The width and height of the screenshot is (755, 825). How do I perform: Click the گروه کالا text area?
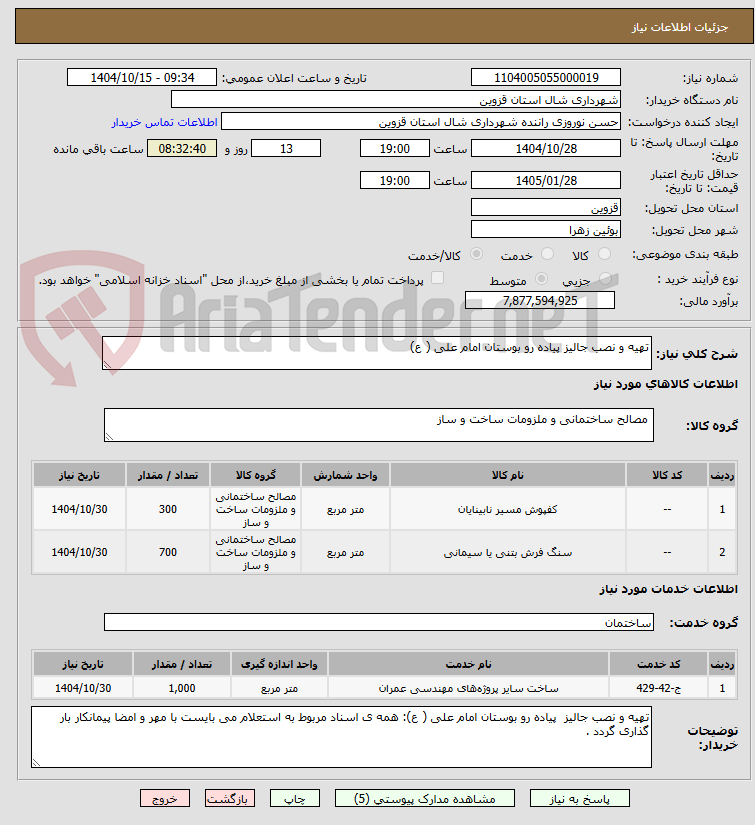click(379, 425)
